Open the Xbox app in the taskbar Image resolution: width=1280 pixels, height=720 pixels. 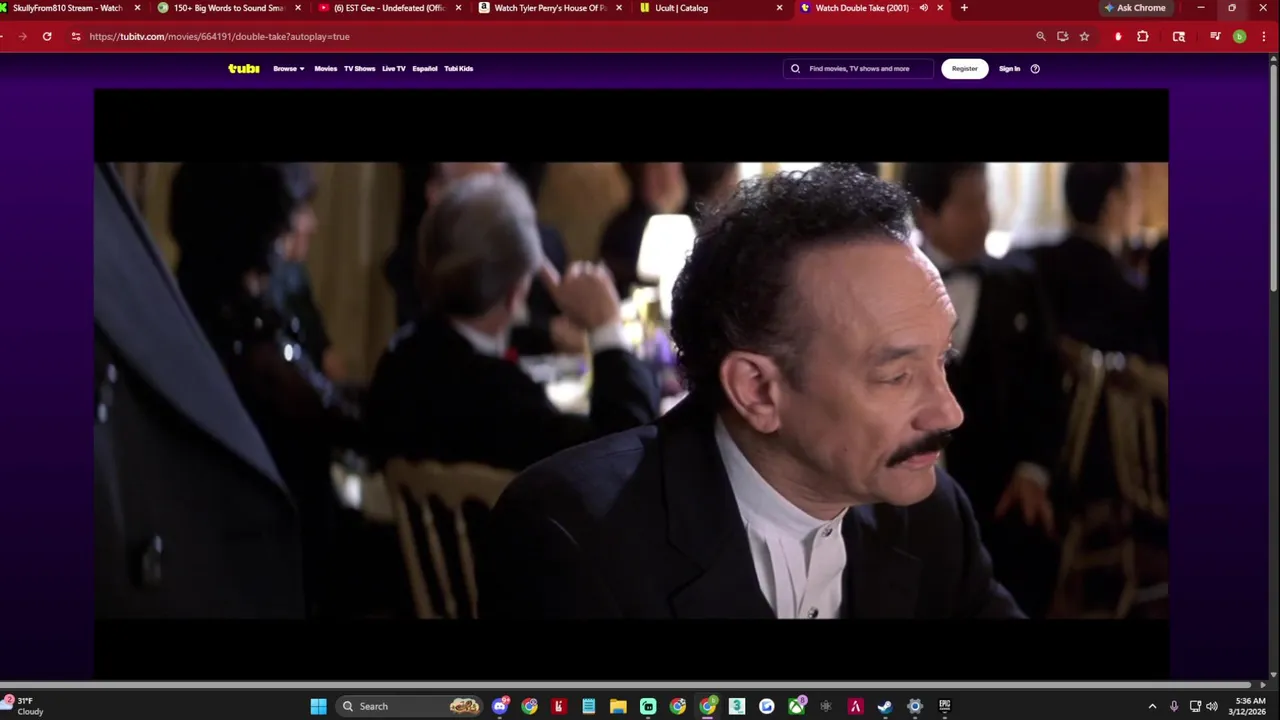click(x=796, y=706)
